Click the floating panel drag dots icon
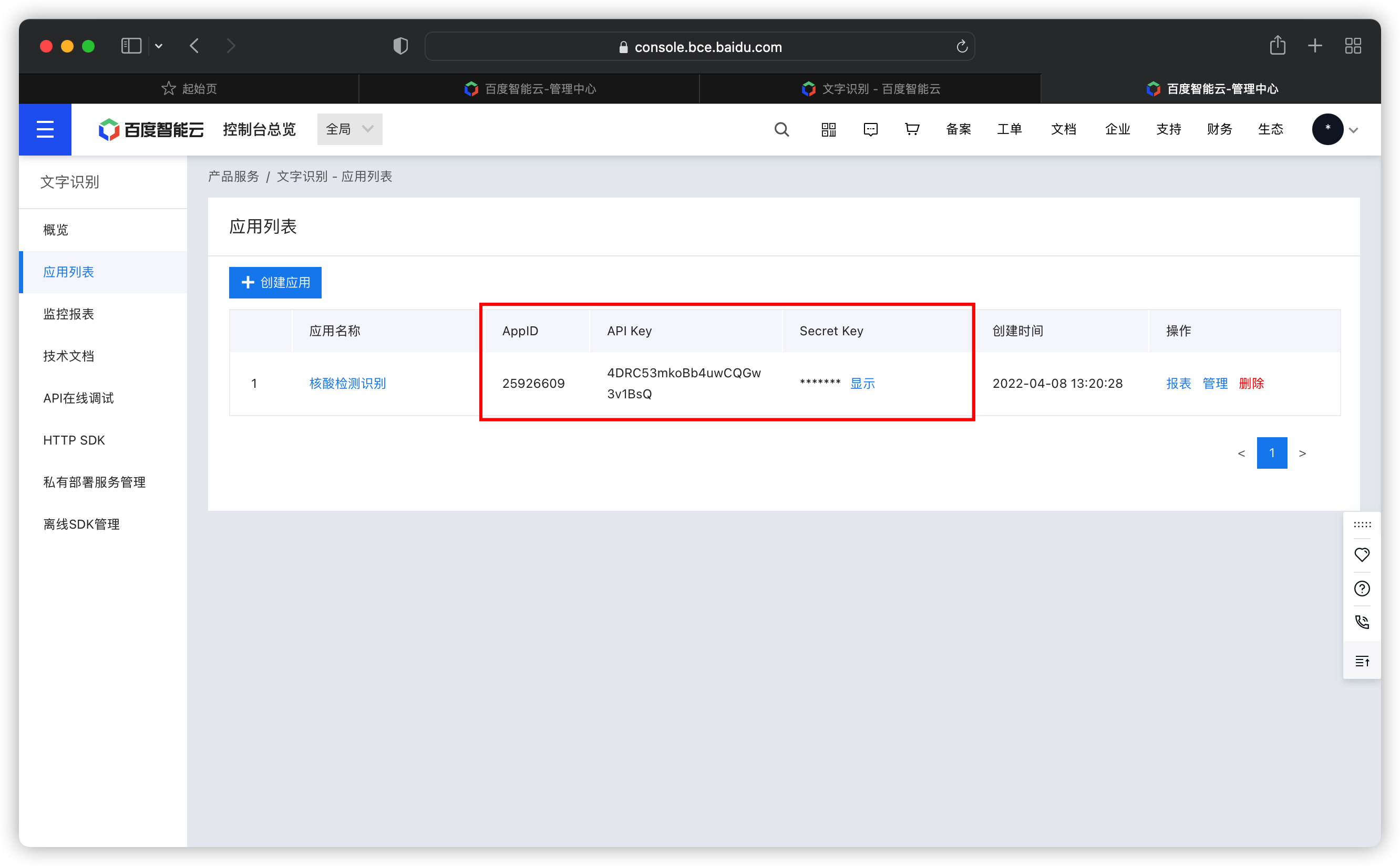The width and height of the screenshot is (1400, 866). coord(1362,524)
